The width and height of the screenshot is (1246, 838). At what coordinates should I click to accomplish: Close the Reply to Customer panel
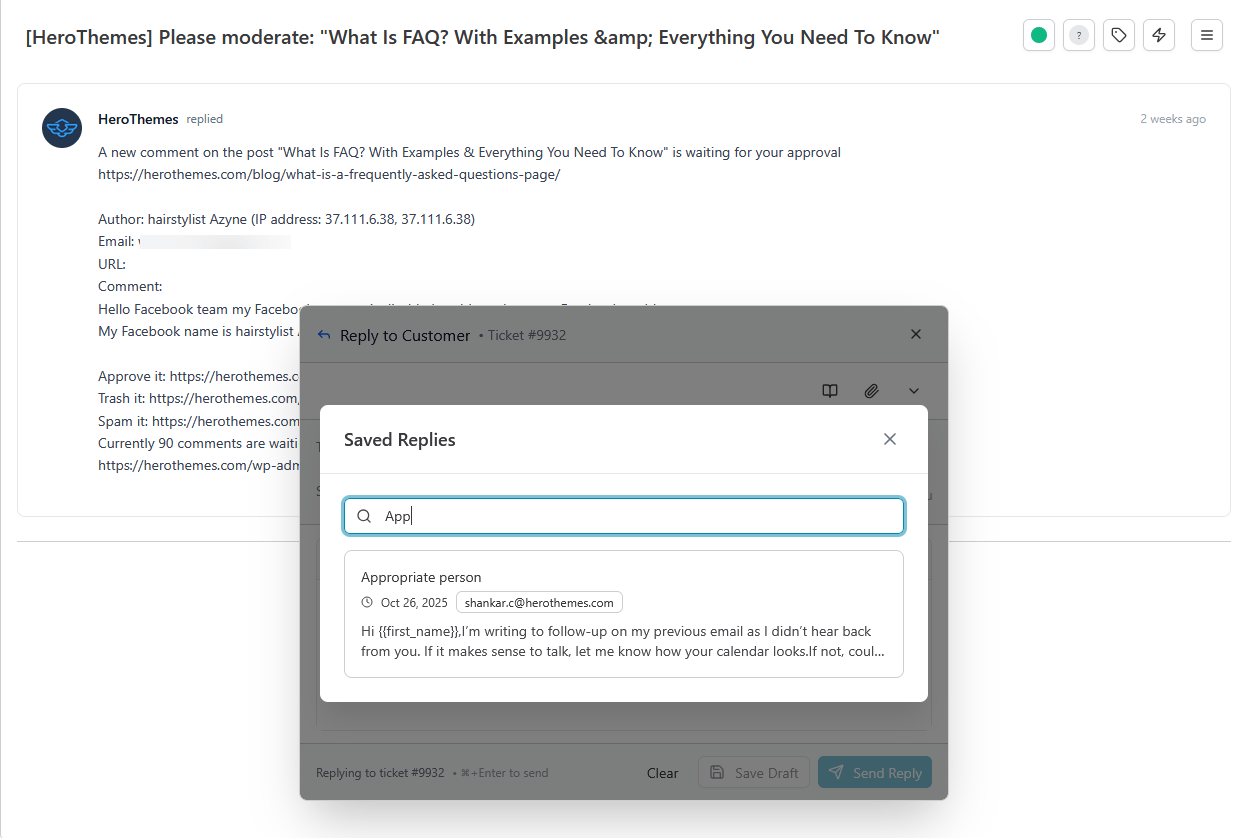tap(916, 334)
